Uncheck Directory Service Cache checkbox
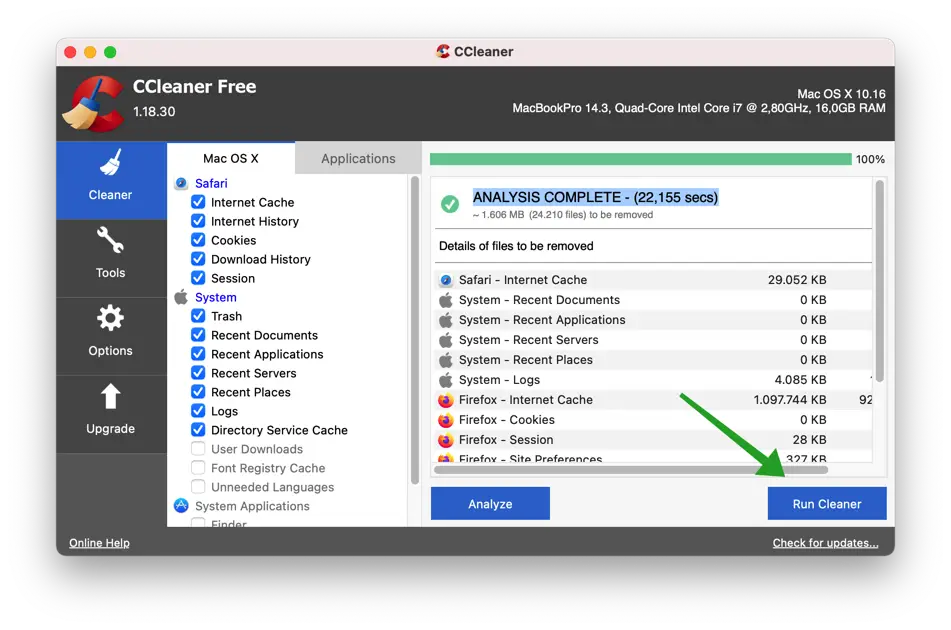 point(198,430)
